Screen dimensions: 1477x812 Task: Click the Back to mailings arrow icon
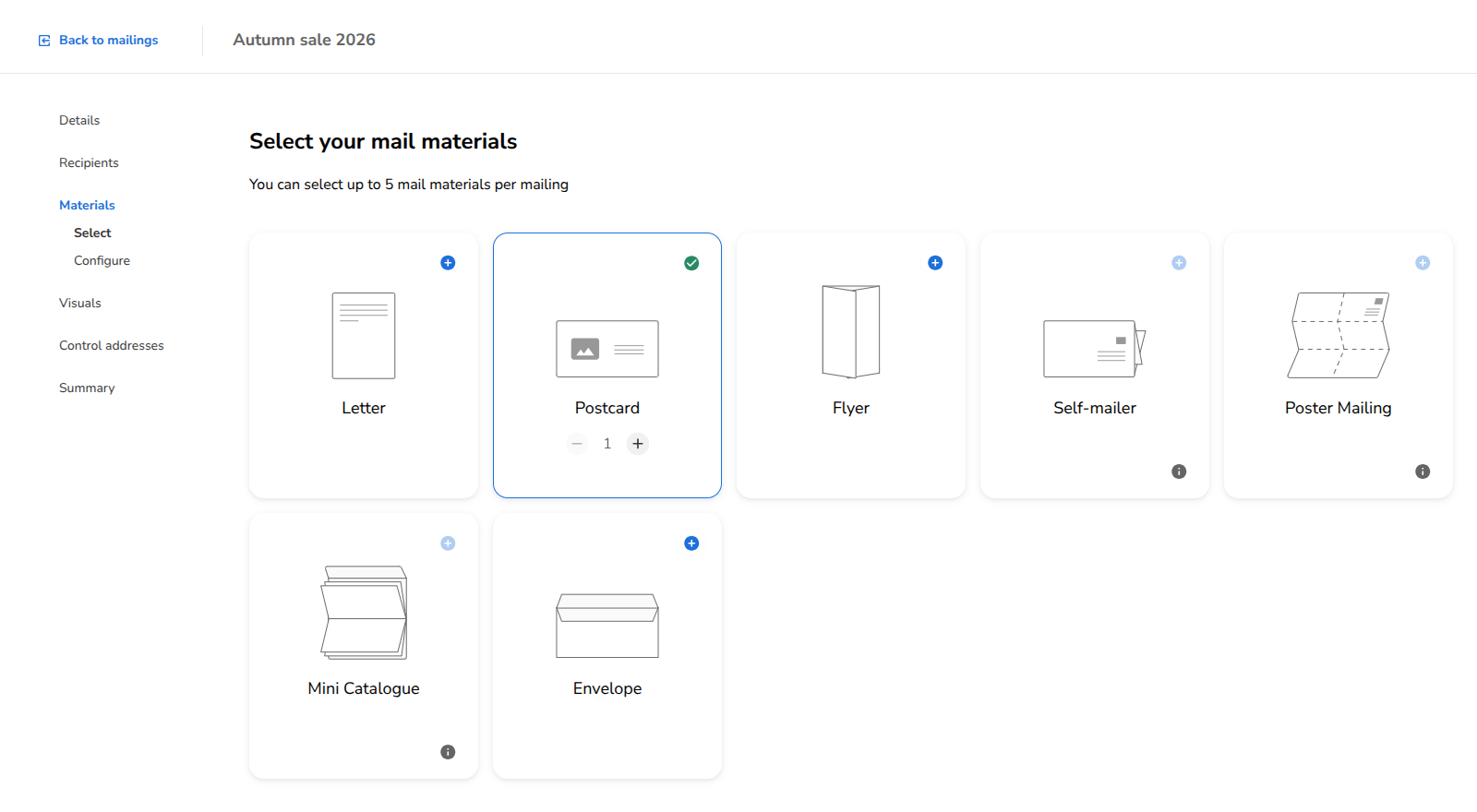pos(44,41)
